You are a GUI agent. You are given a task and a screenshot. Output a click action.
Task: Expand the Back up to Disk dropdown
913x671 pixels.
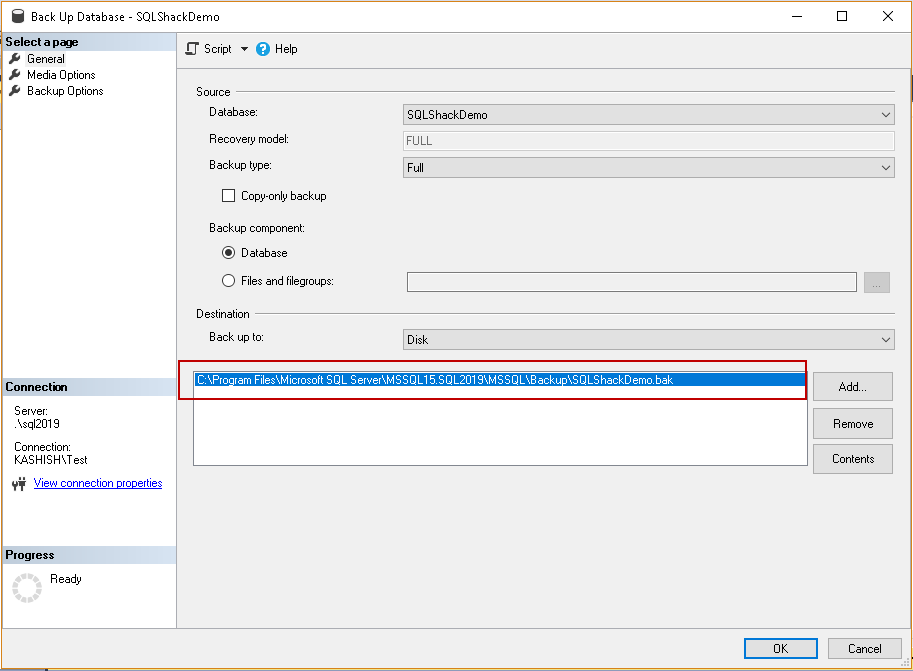pyautogui.click(x=649, y=340)
